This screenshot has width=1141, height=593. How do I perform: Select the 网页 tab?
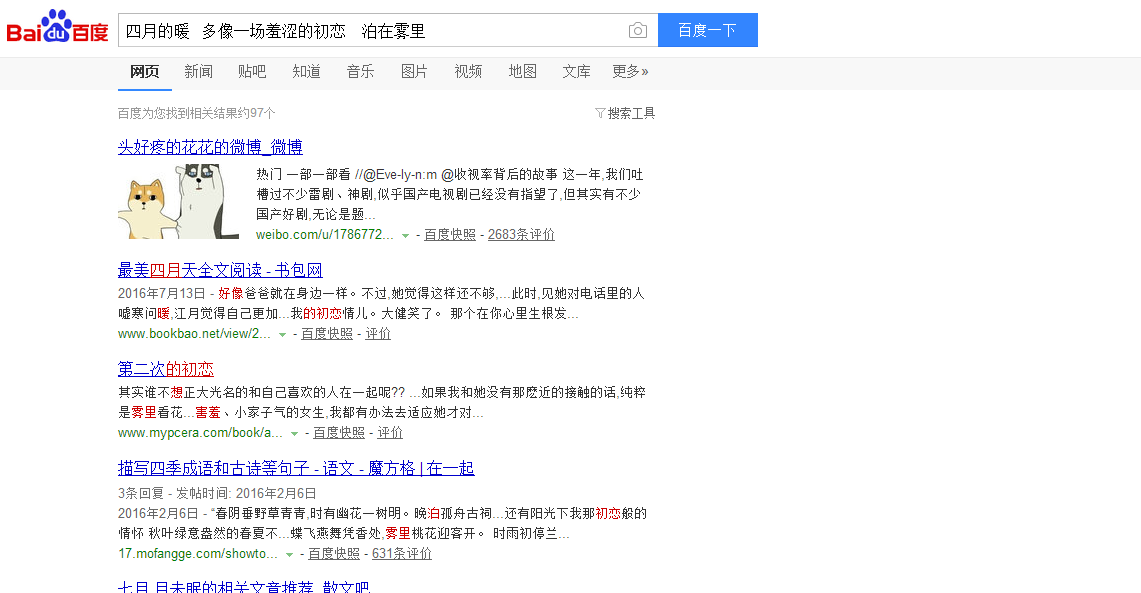(145, 71)
